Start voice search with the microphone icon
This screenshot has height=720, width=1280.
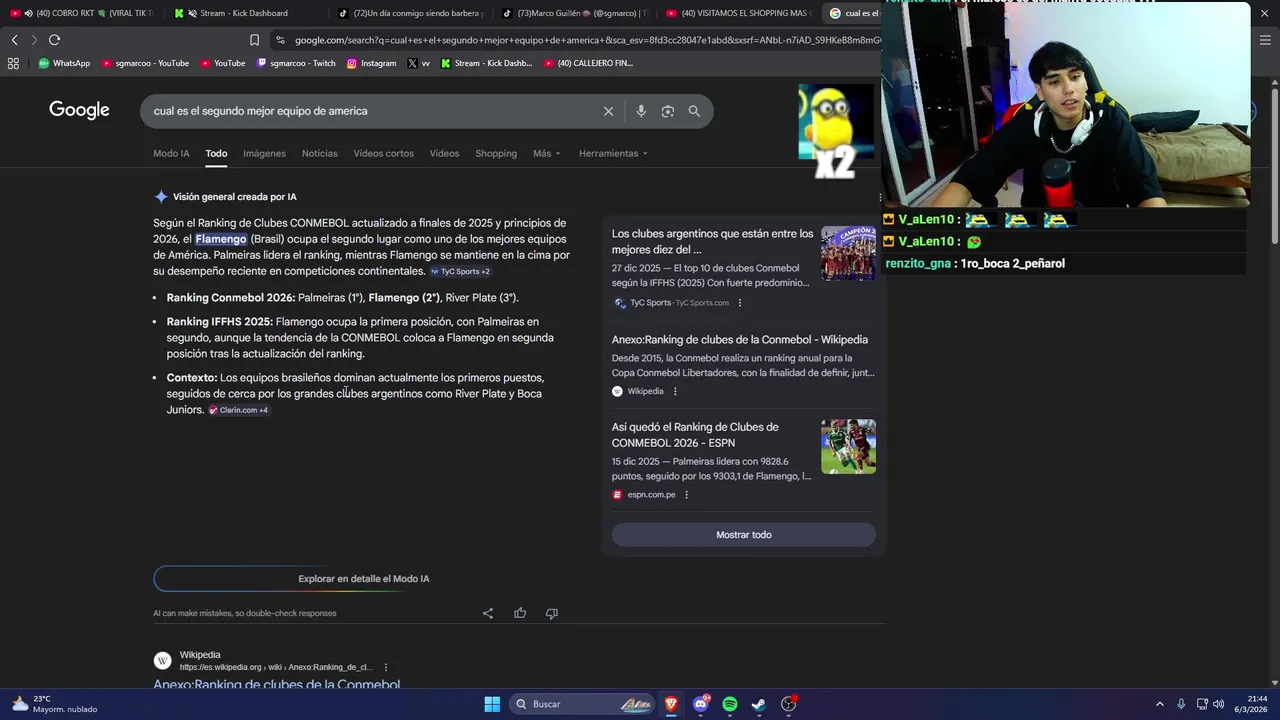pos(641,111)
